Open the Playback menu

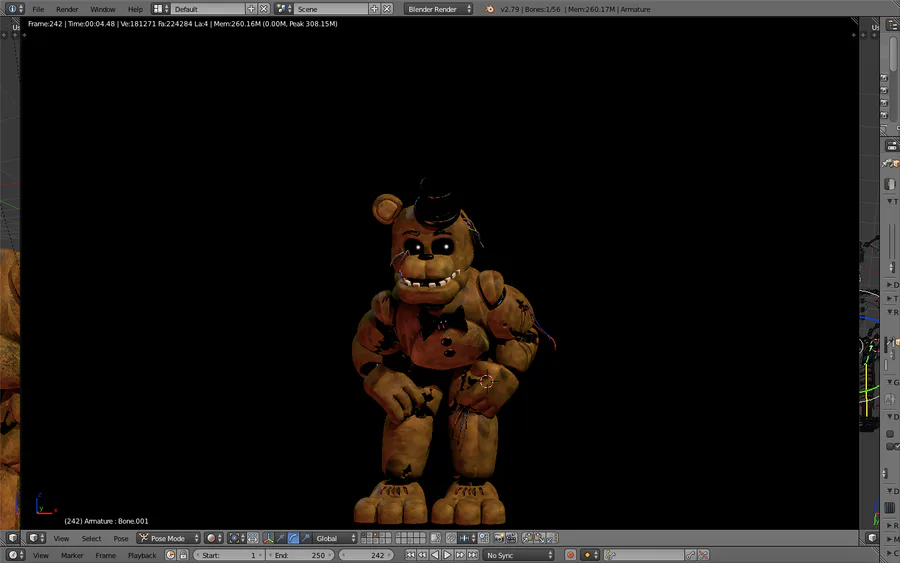tap(142, 555)
